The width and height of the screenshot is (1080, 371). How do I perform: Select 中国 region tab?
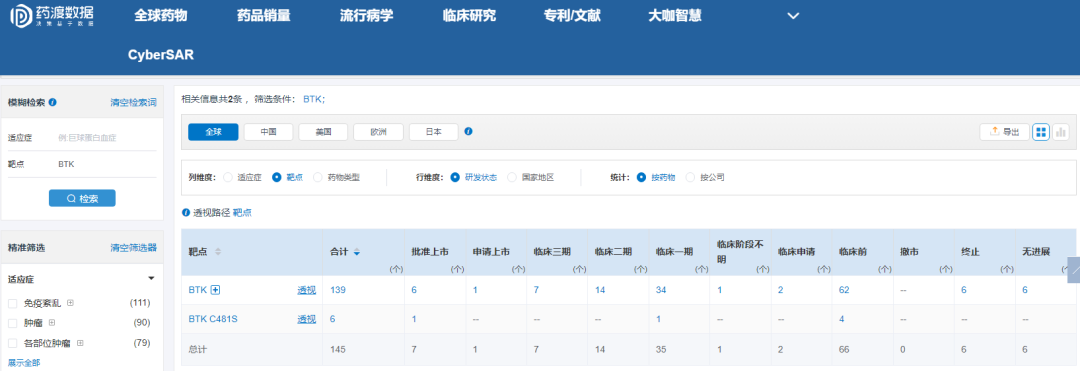click(x=269, y=131)
